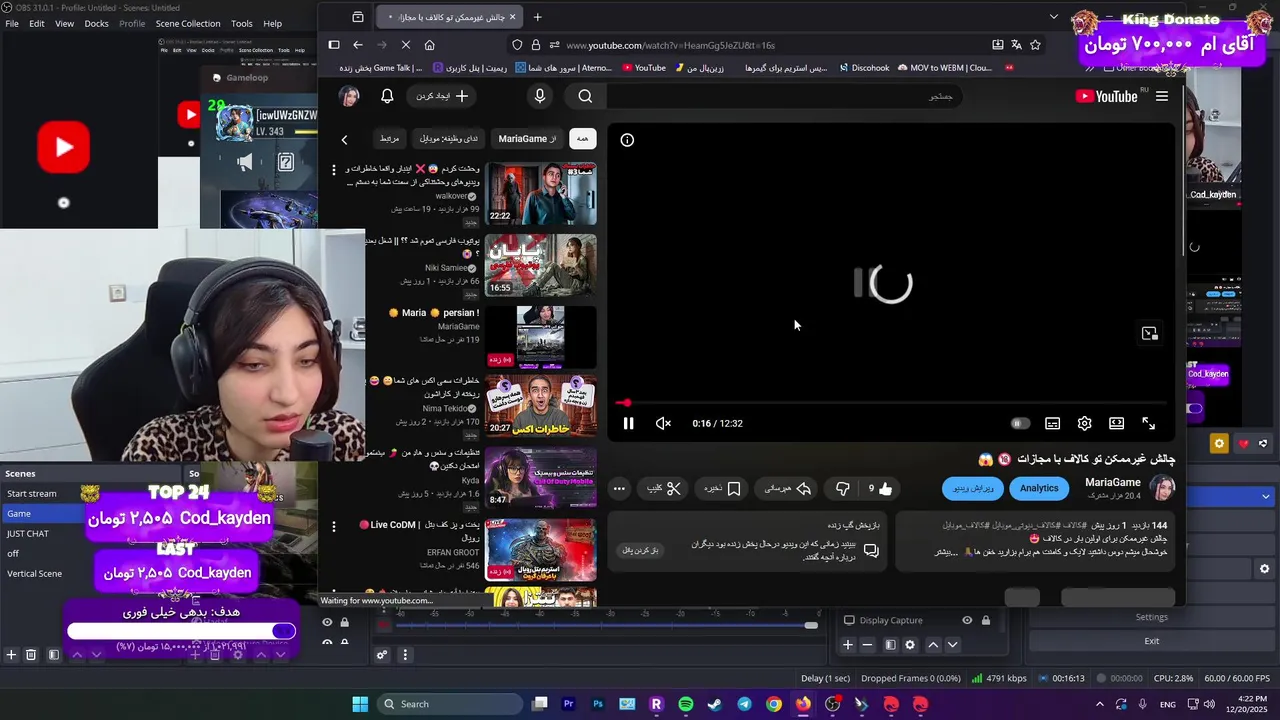Expand filter chips with the arrow
This screenshot has width=1280, height=720.
point(344,140)
